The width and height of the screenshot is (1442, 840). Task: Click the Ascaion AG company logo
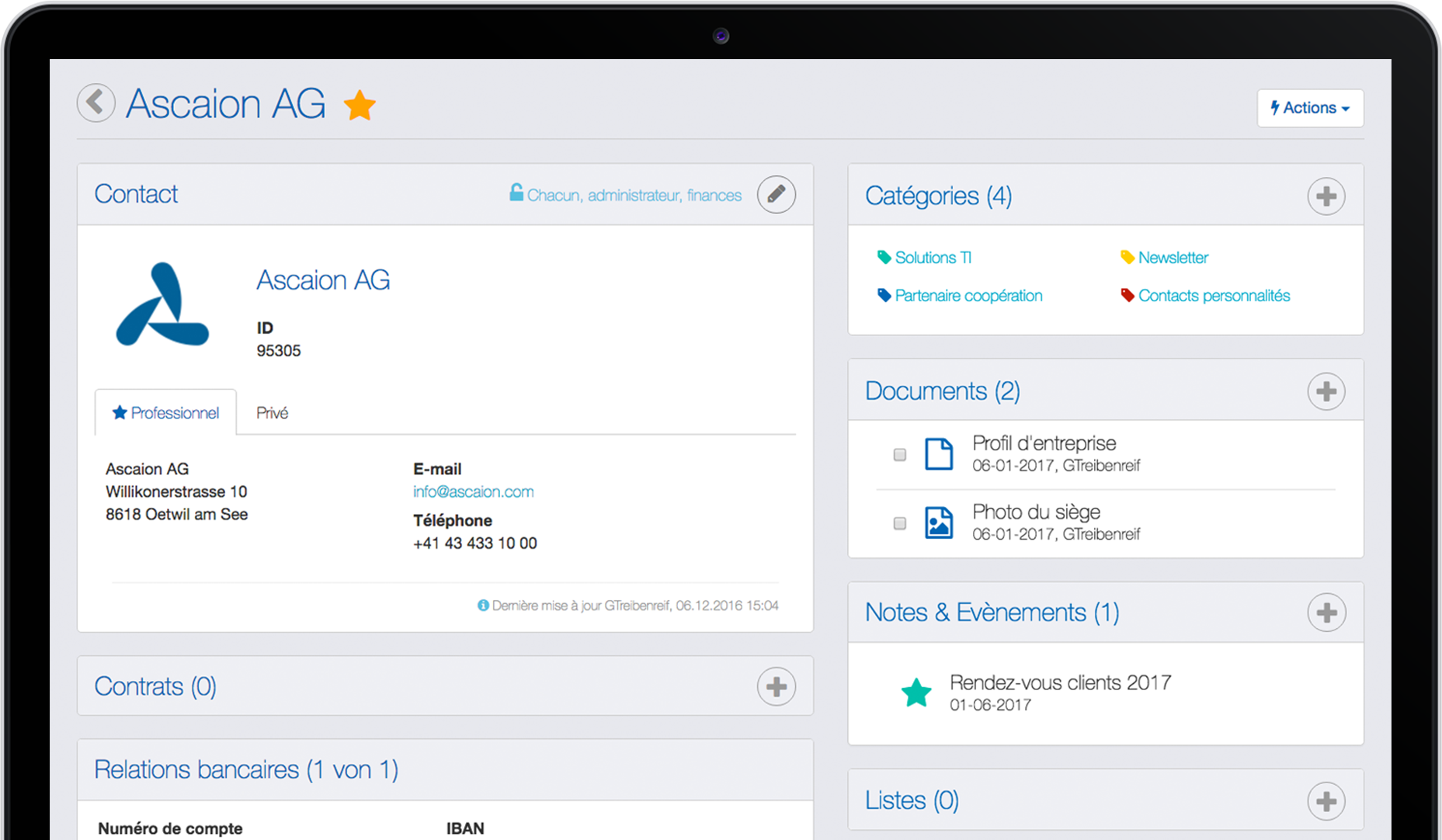pos(162,304)
